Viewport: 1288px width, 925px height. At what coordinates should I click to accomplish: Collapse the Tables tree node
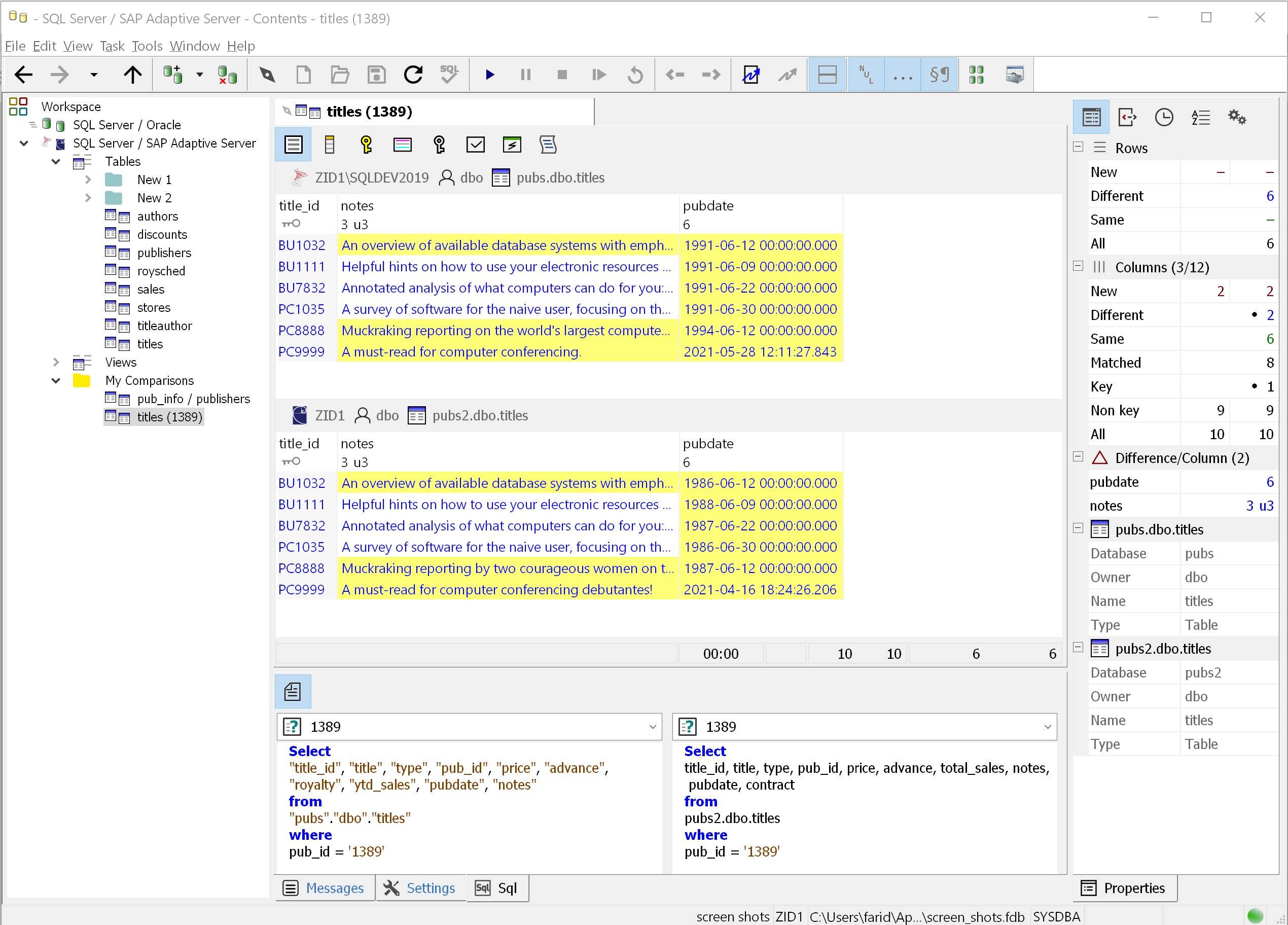[x=56, y=161]
